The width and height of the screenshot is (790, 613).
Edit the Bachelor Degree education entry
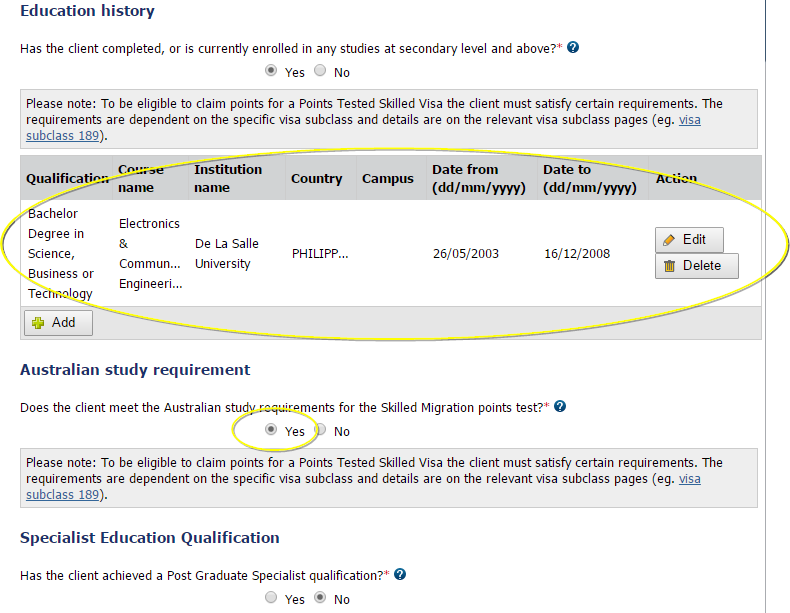coord(689,240)
